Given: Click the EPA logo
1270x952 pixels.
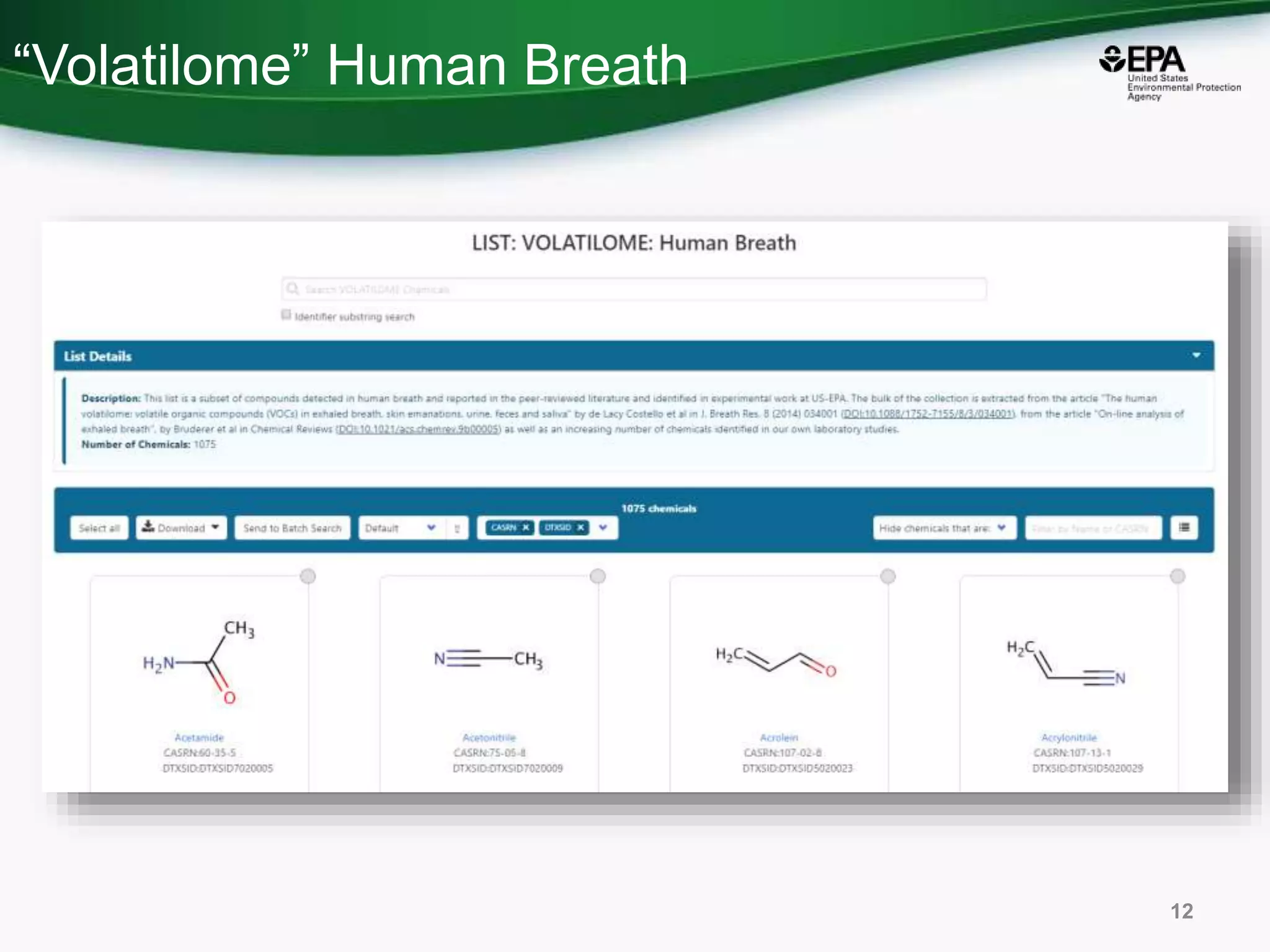Looking at the screenshot, I should [x=1170, y=73].
